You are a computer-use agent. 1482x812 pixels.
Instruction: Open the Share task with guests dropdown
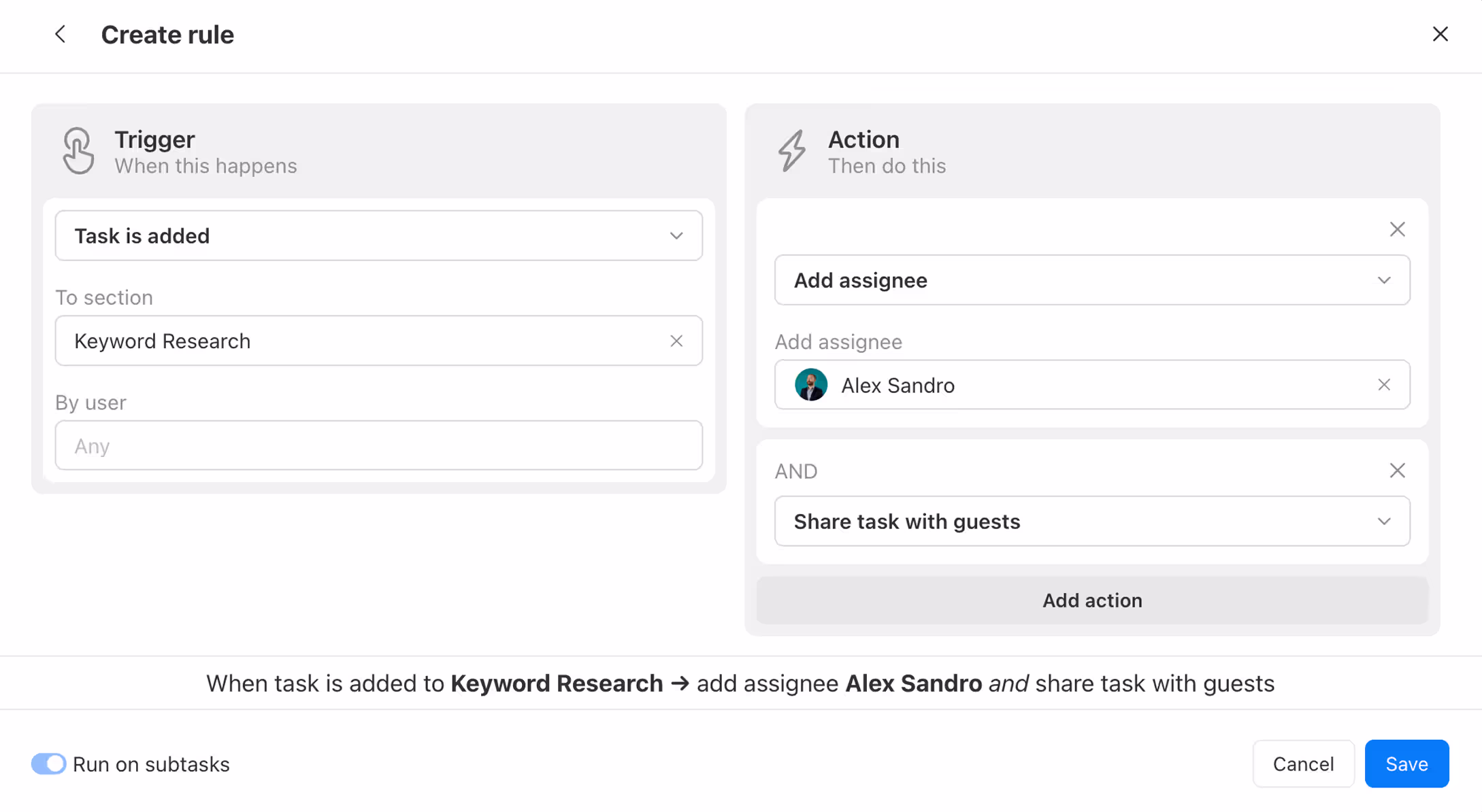[1091, 522]
